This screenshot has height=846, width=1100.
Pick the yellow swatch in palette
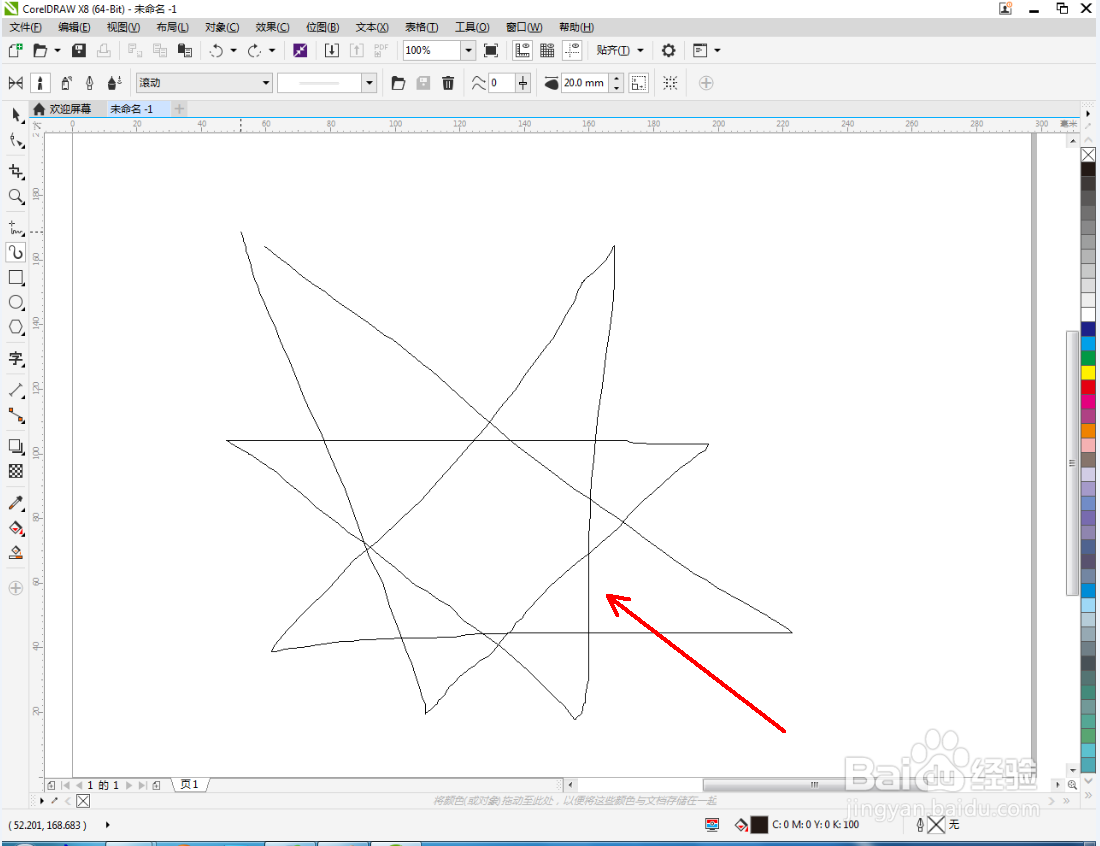[x=1088, y=372]
